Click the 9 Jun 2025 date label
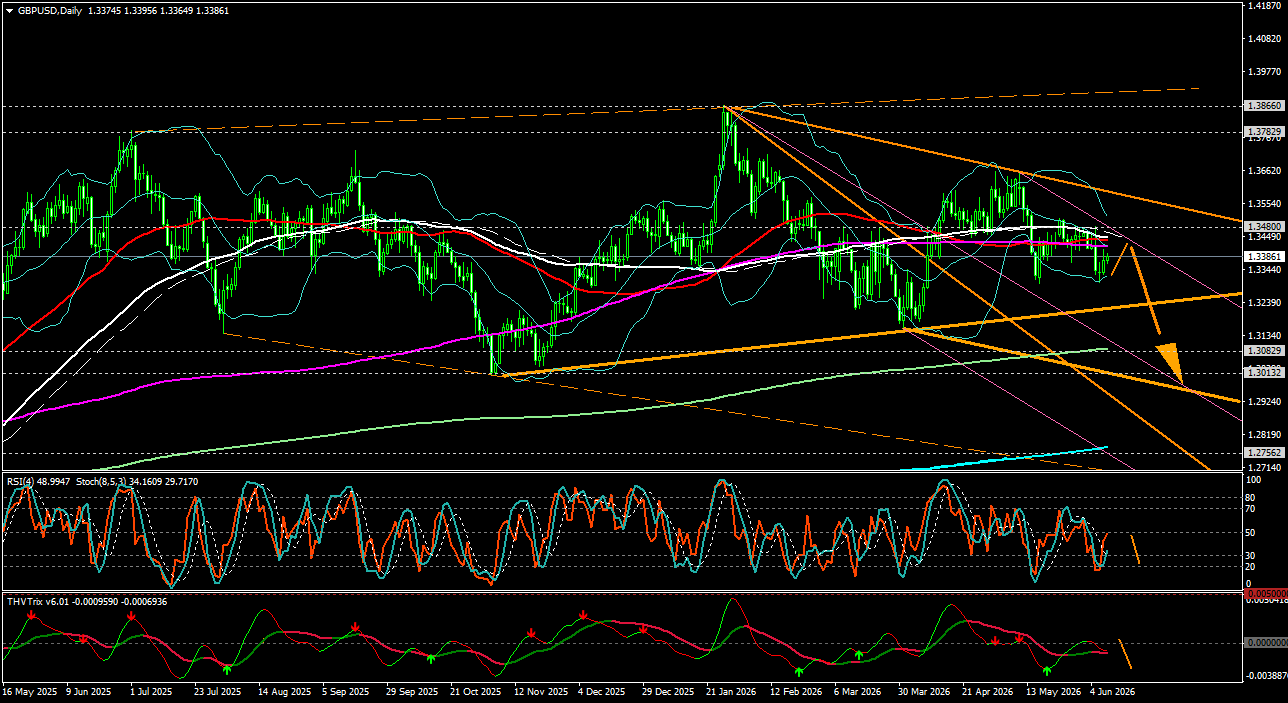The width and height of the screenshot is (1288, 703). 87,691
